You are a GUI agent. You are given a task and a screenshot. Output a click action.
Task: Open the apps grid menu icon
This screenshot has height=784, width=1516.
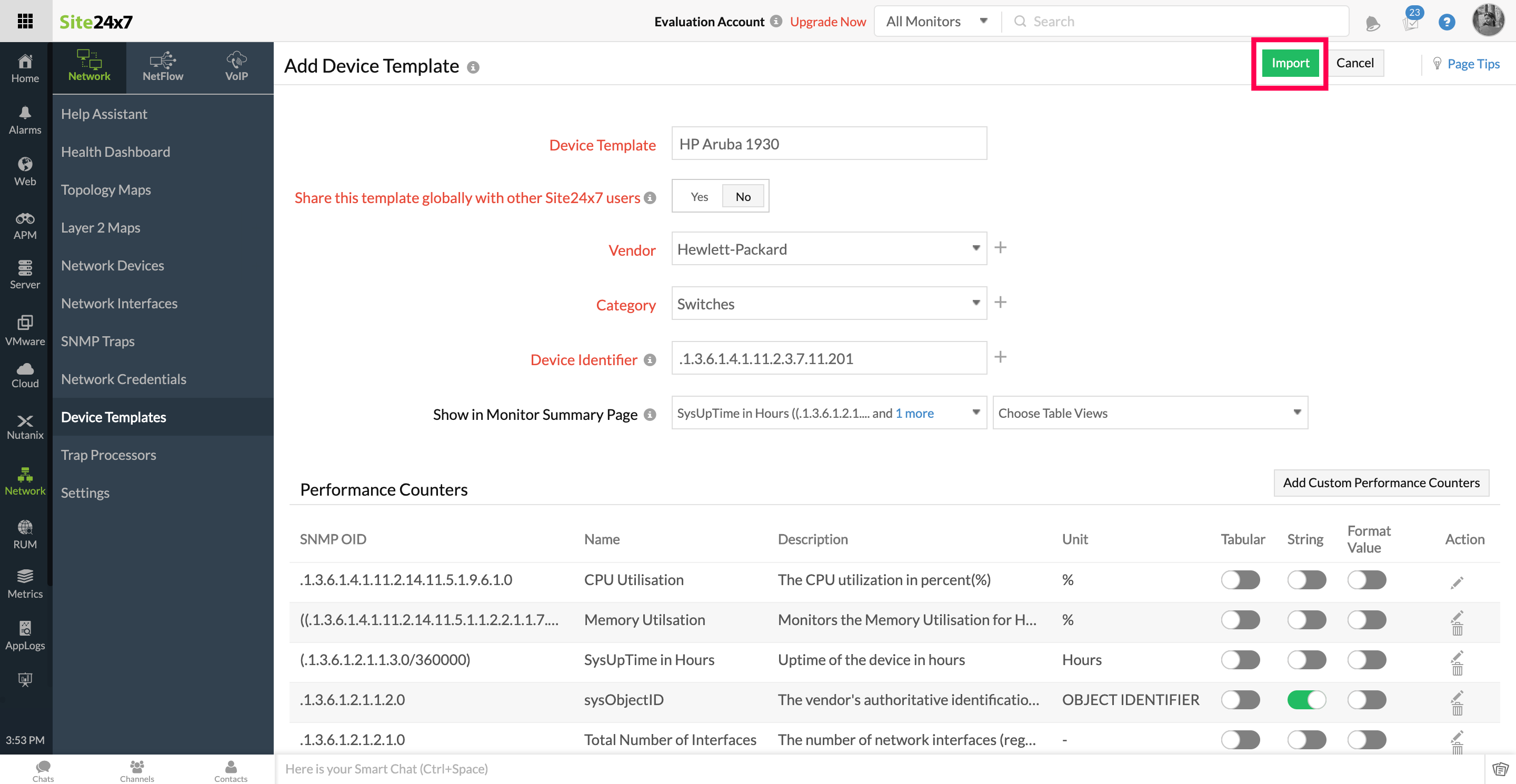pos(25,21)
